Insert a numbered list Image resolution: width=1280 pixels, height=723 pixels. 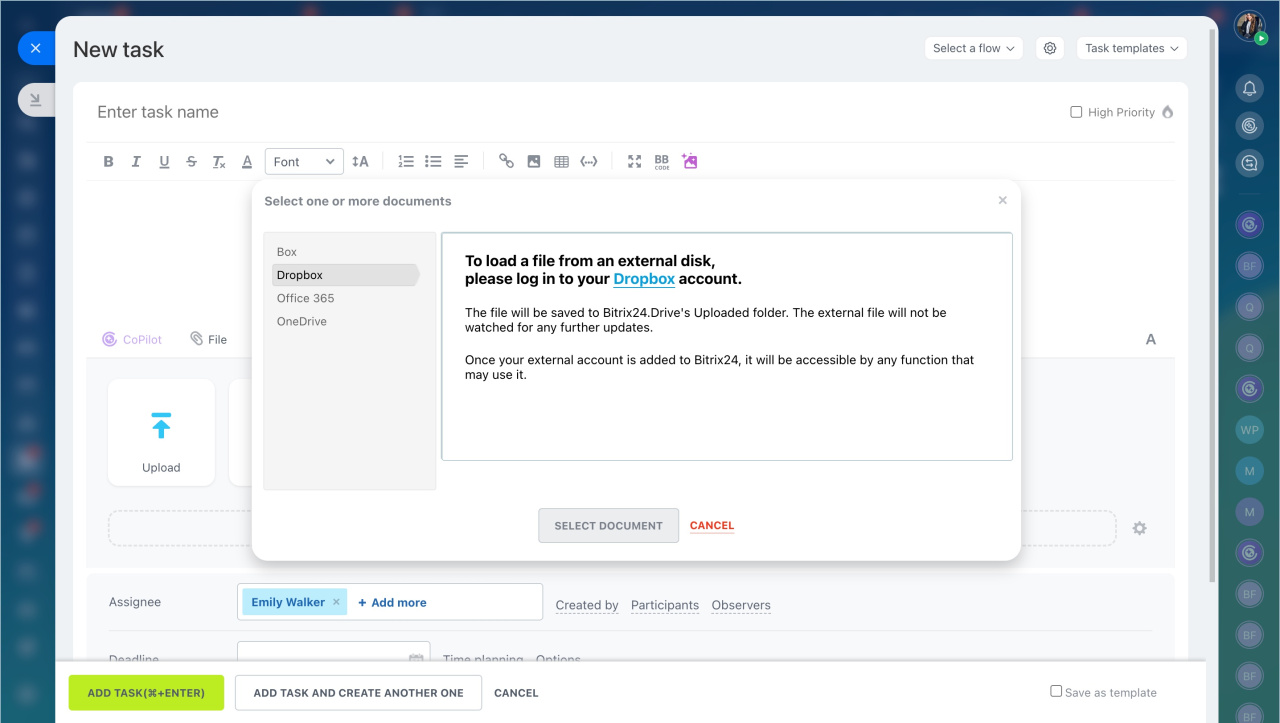pyautogui.click(x=406, y=161)
